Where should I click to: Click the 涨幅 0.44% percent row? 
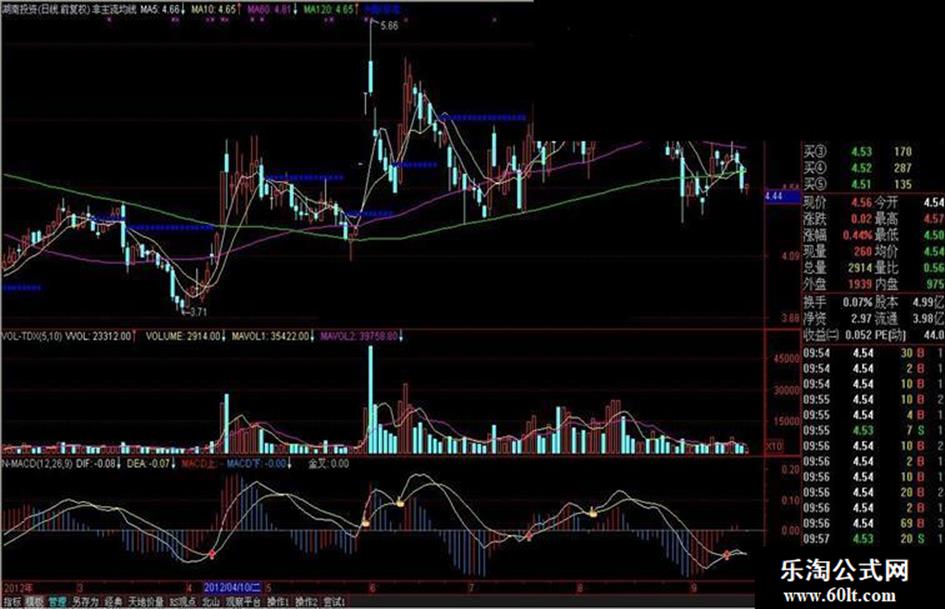coord(838,236)
